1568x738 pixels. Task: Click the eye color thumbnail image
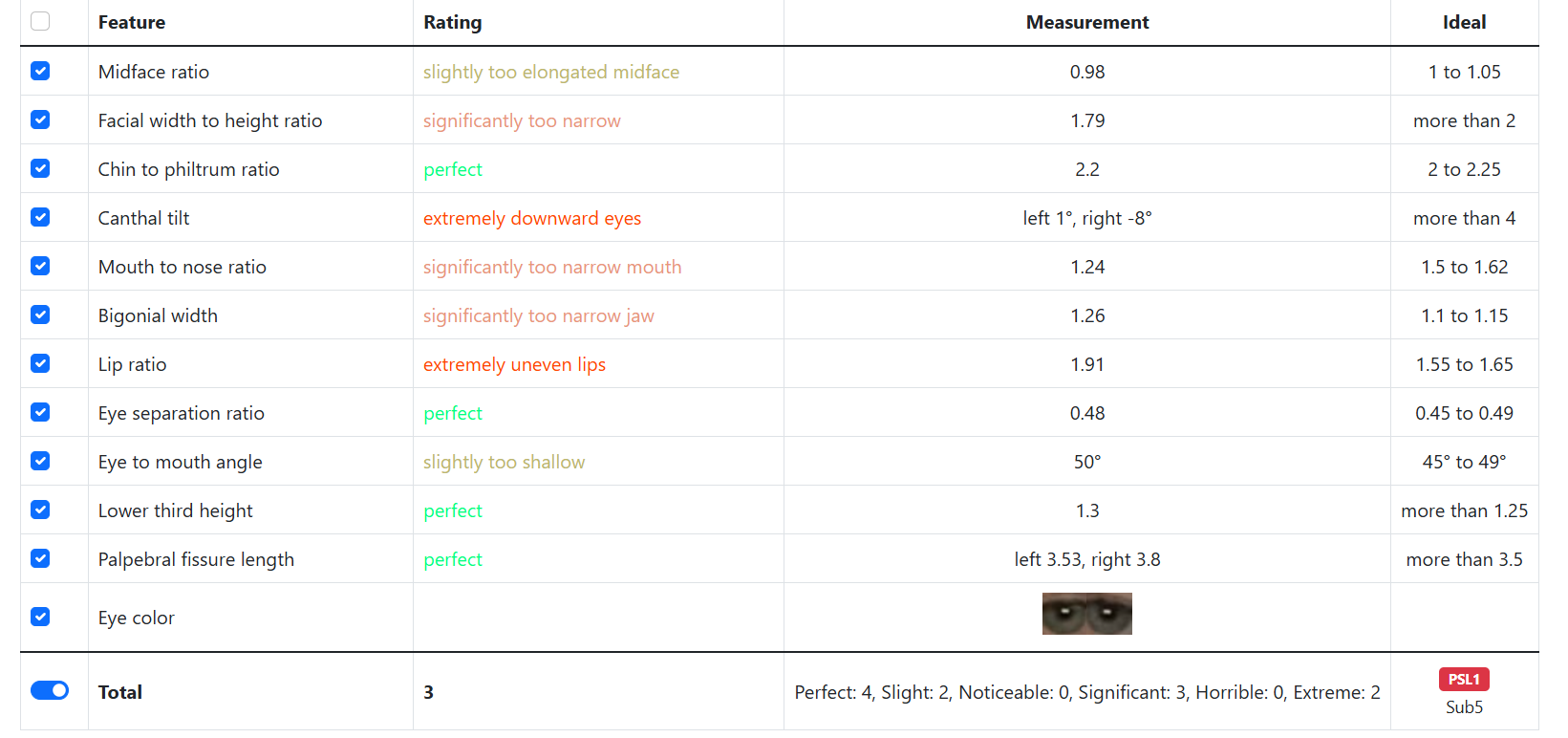tap(1087, 614)
